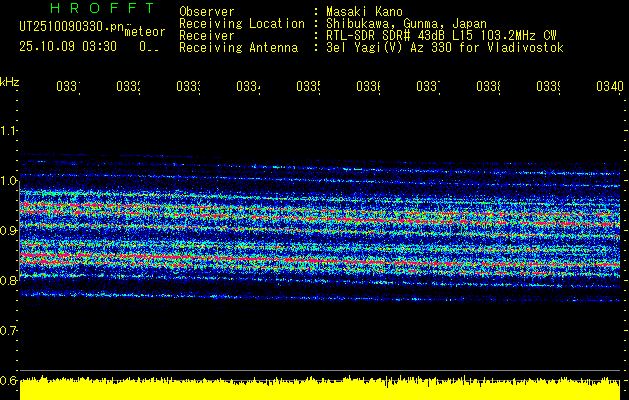This screenshot has height=400, width=629.
Task: Click the RTL-SDR receiver description line
Action: [441, 36]
